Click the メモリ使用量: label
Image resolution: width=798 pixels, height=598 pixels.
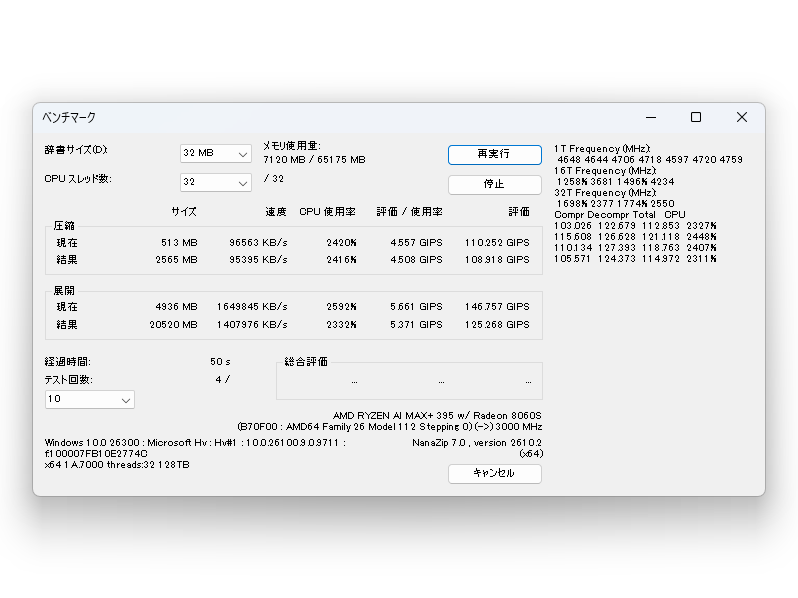pos(292,146)
